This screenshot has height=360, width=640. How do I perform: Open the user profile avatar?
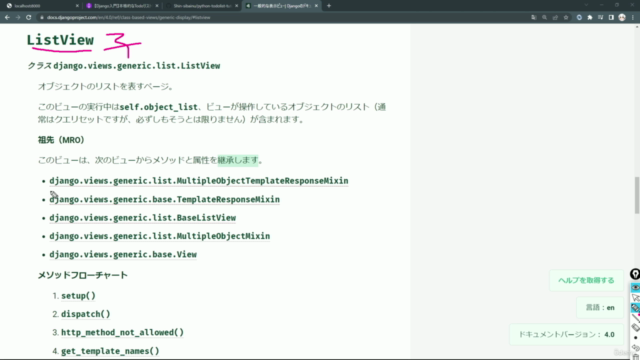622,18
